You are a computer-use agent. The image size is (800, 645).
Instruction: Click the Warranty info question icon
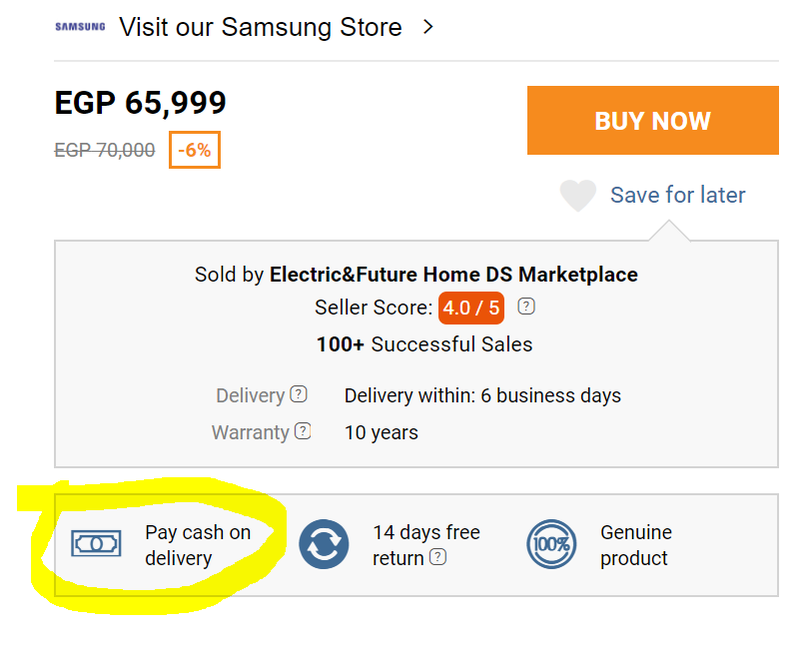[302, 432]
